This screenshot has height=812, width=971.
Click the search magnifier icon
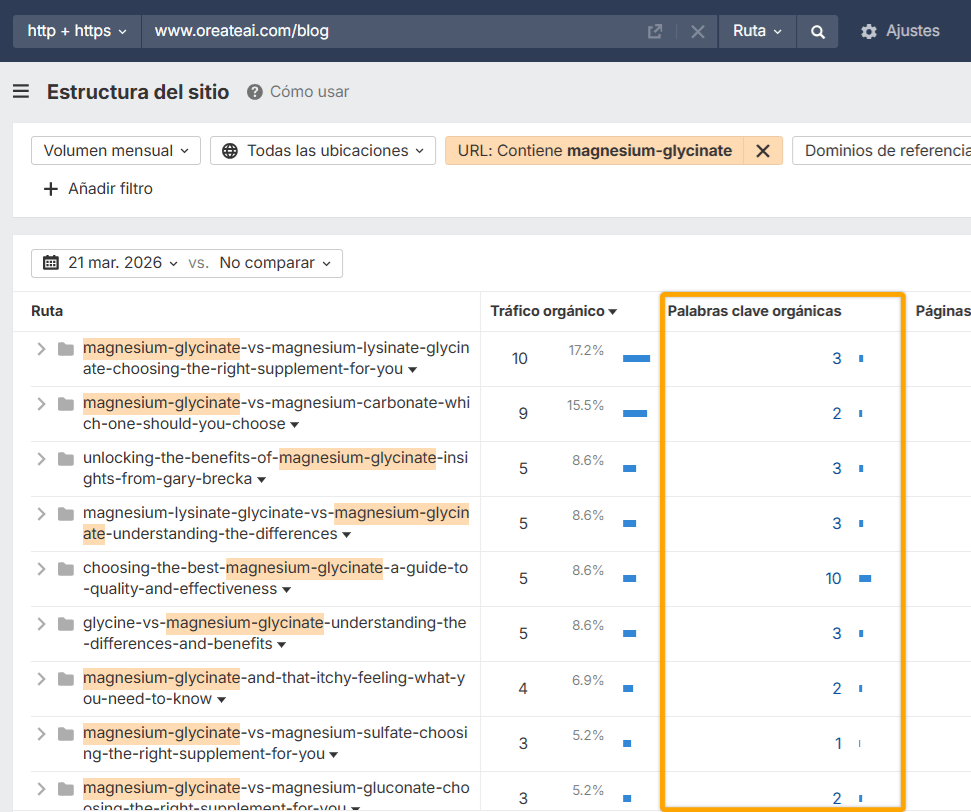point(818,31)
